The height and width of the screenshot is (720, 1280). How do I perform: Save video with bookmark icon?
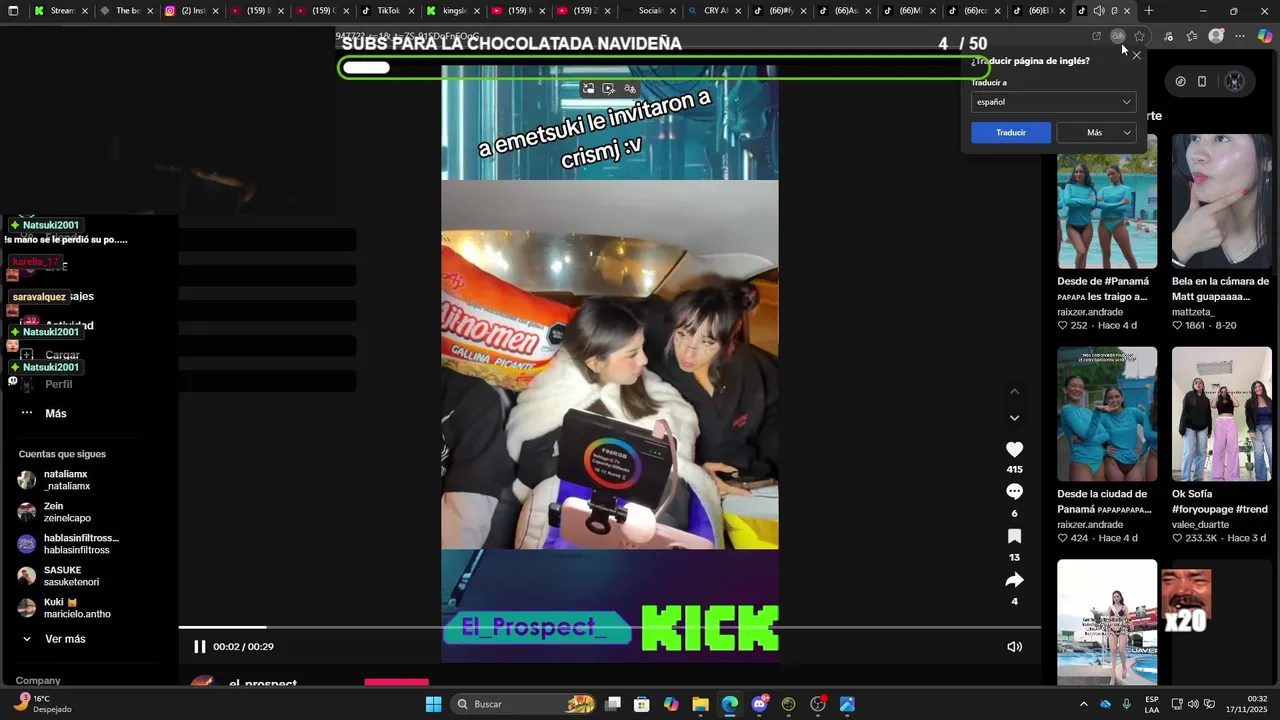point(1014,536)
